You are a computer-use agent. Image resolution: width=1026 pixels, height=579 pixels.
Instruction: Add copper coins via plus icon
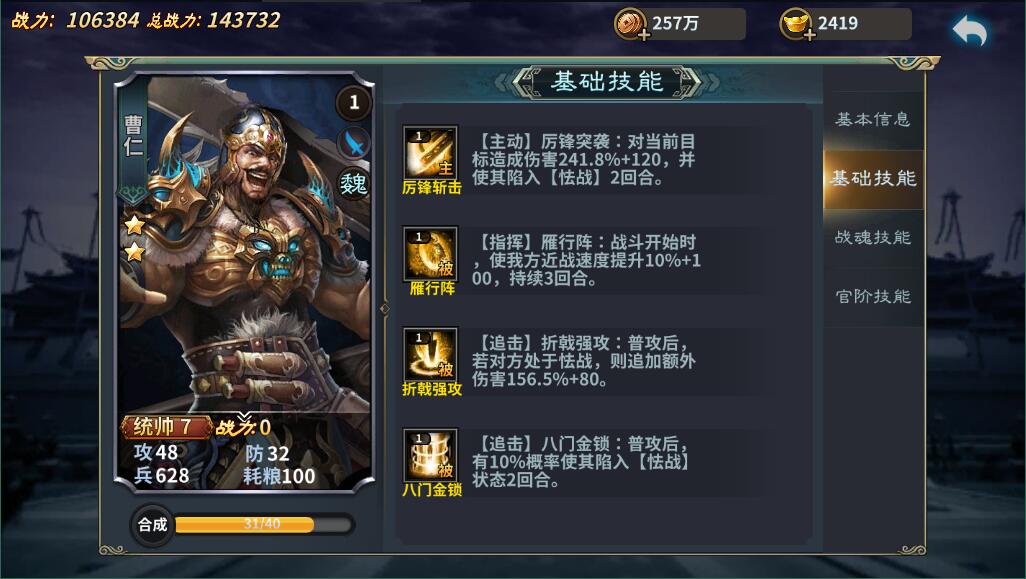pos(644,34)
